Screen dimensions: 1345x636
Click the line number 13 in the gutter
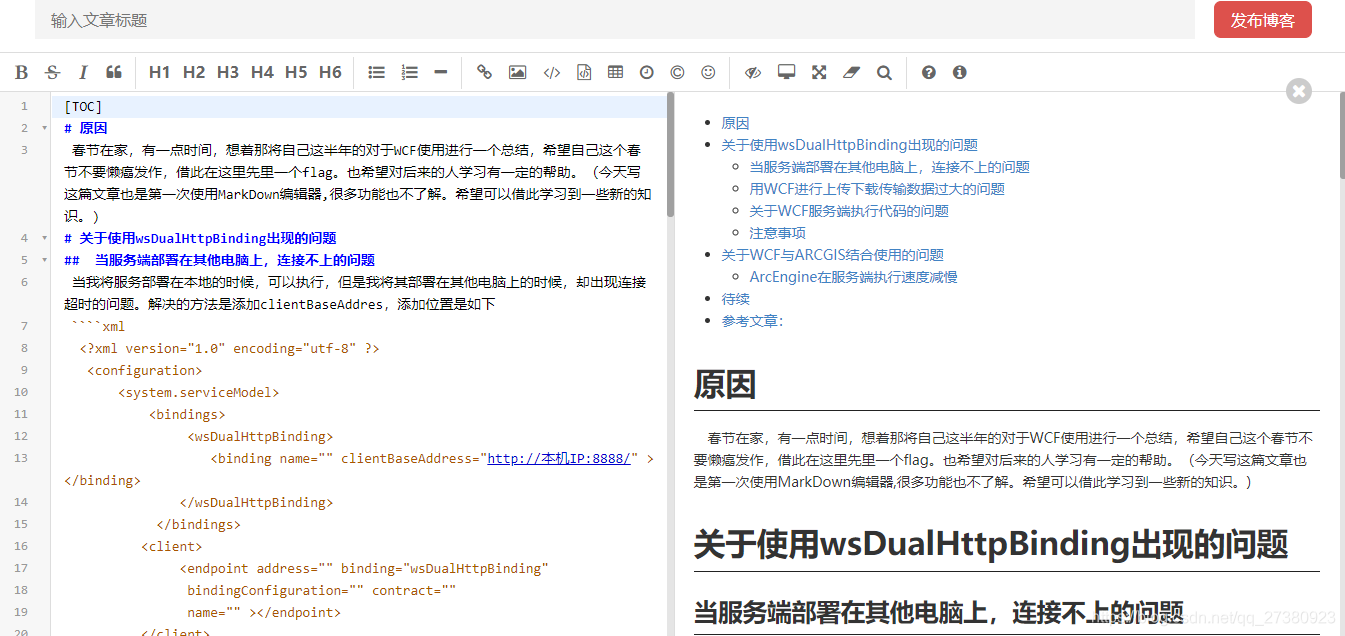click(x=22, y=458)
